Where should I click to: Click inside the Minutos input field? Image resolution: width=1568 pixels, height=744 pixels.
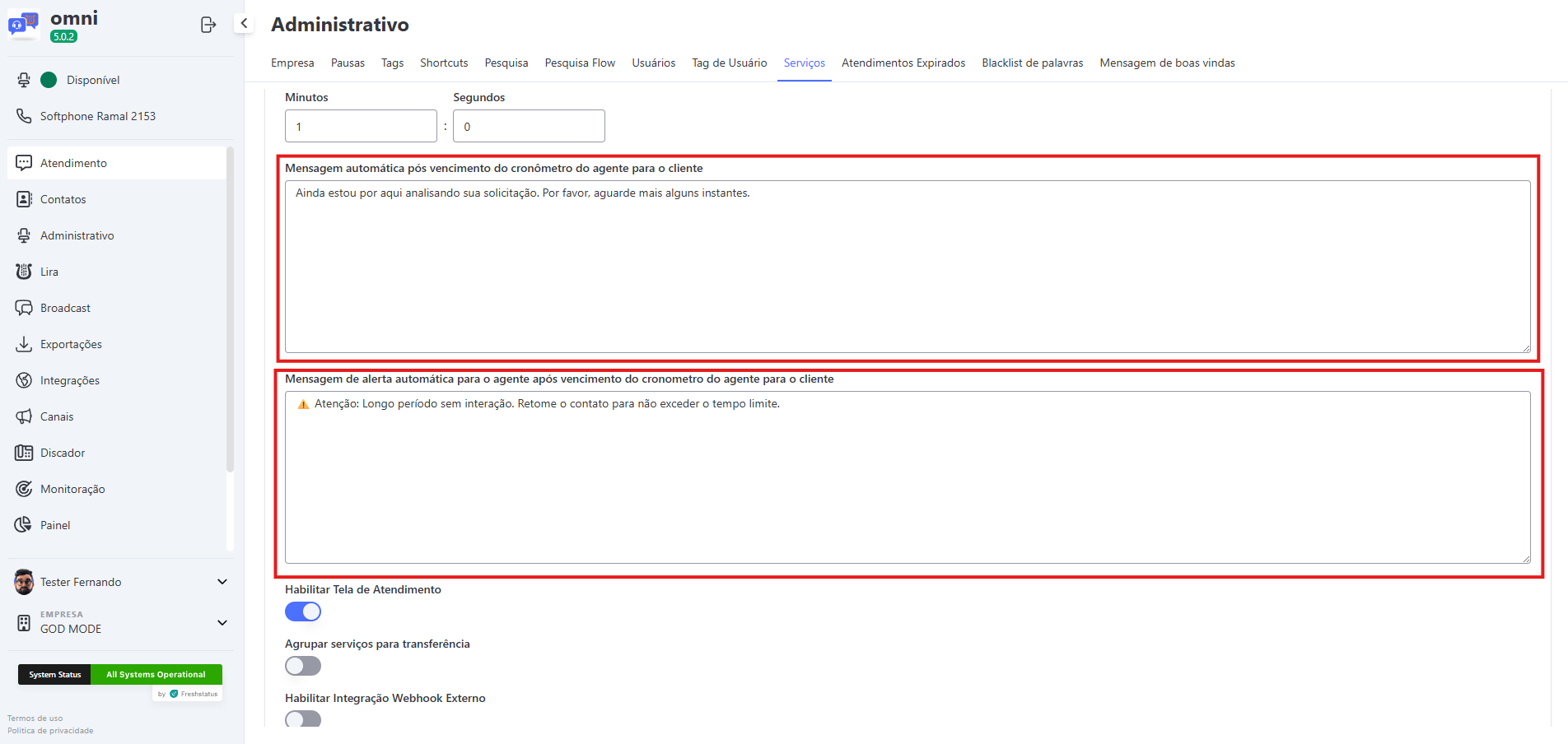pos(361,125)
